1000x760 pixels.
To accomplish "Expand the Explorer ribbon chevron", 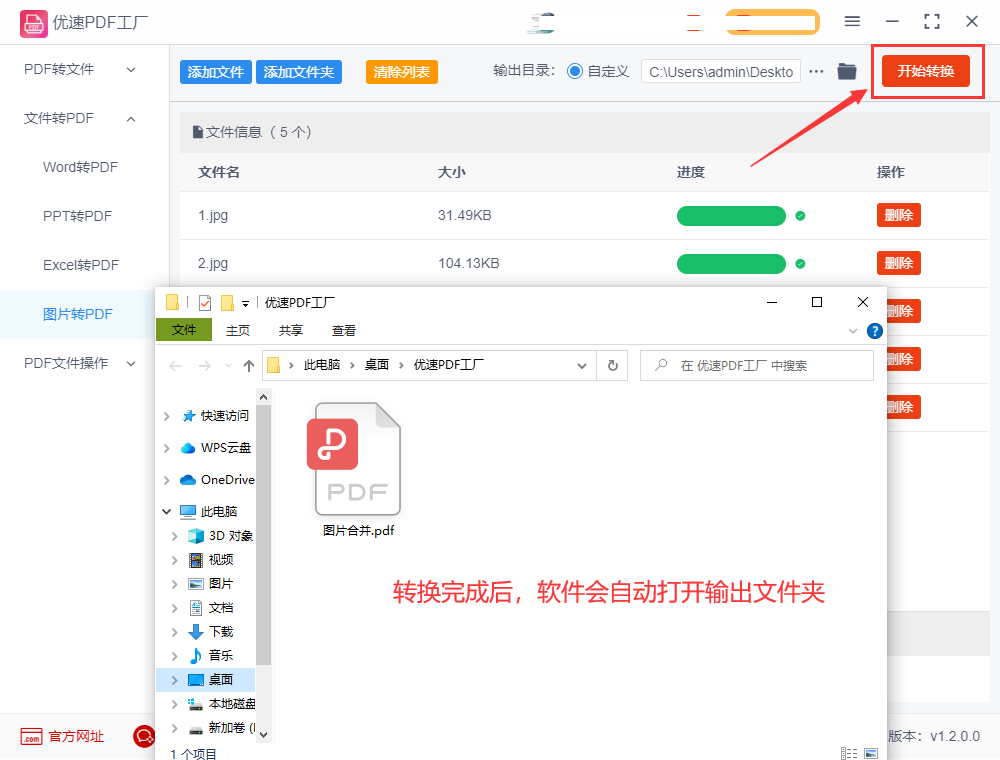I will [853, 331].
